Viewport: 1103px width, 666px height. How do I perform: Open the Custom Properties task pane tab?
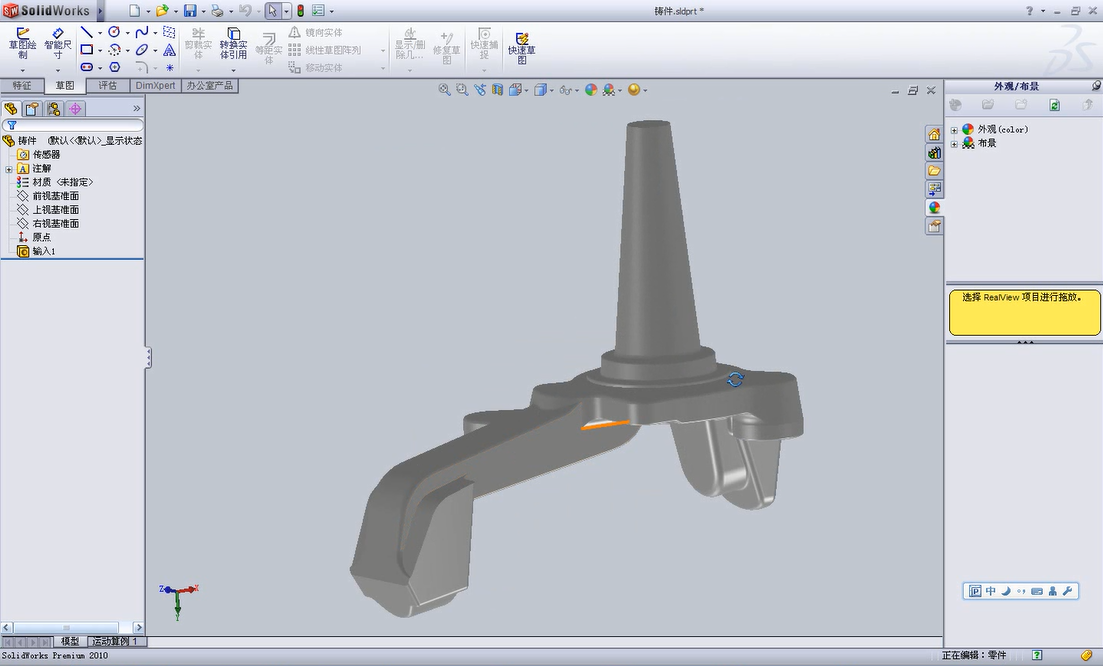click(933, 226)
